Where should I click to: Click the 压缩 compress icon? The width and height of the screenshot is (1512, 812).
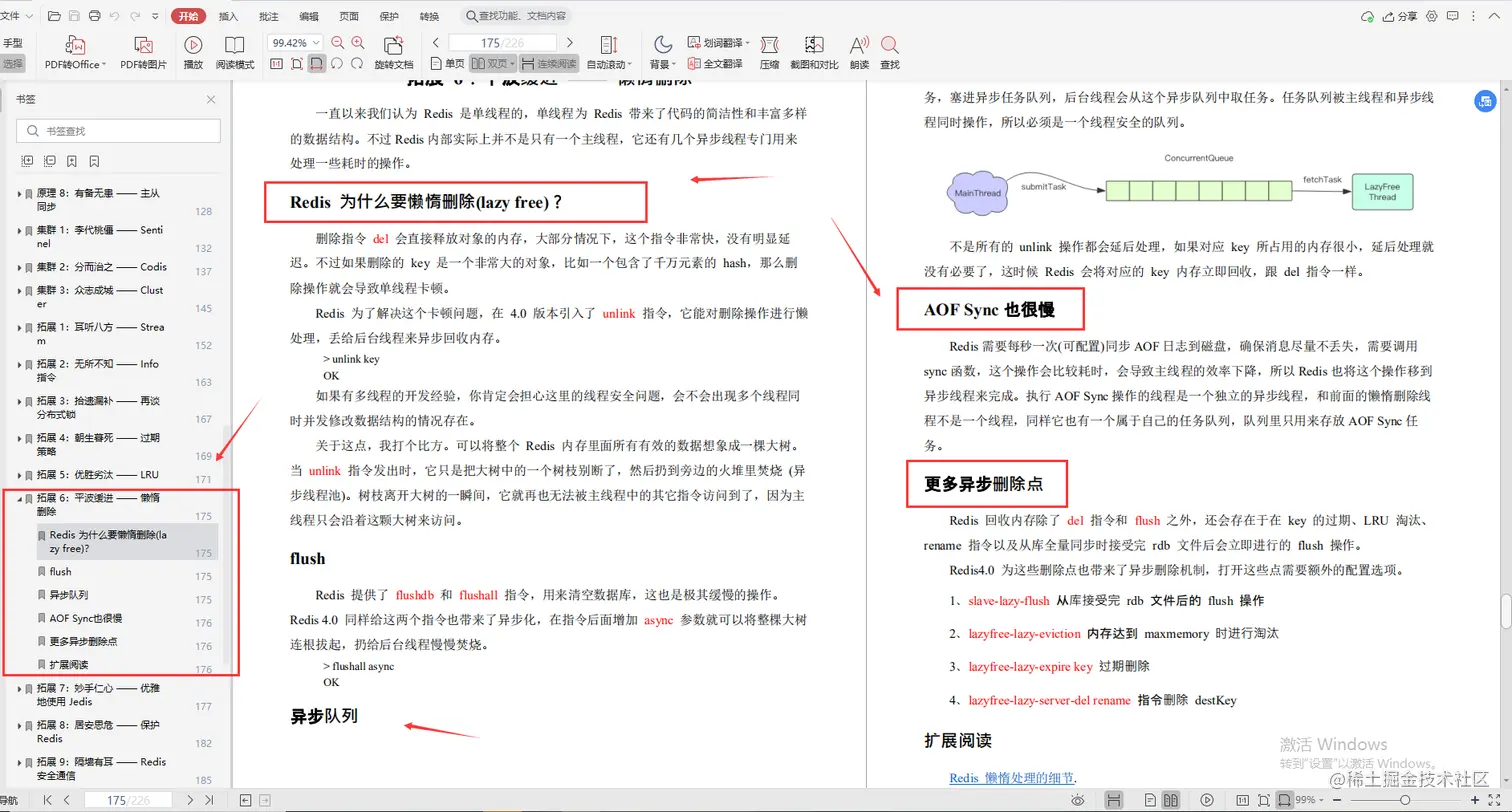tap(769, 50)
